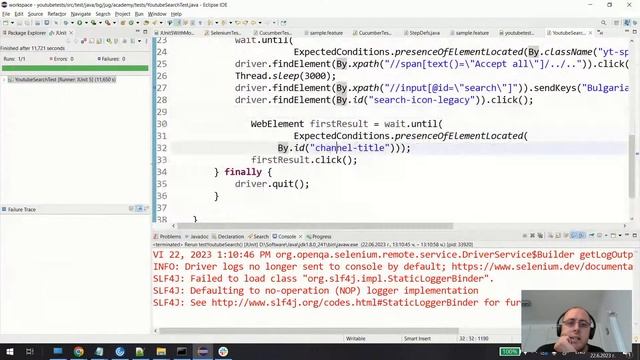Minimize the Console panel

pyautogui.click(x=627, y=235)
